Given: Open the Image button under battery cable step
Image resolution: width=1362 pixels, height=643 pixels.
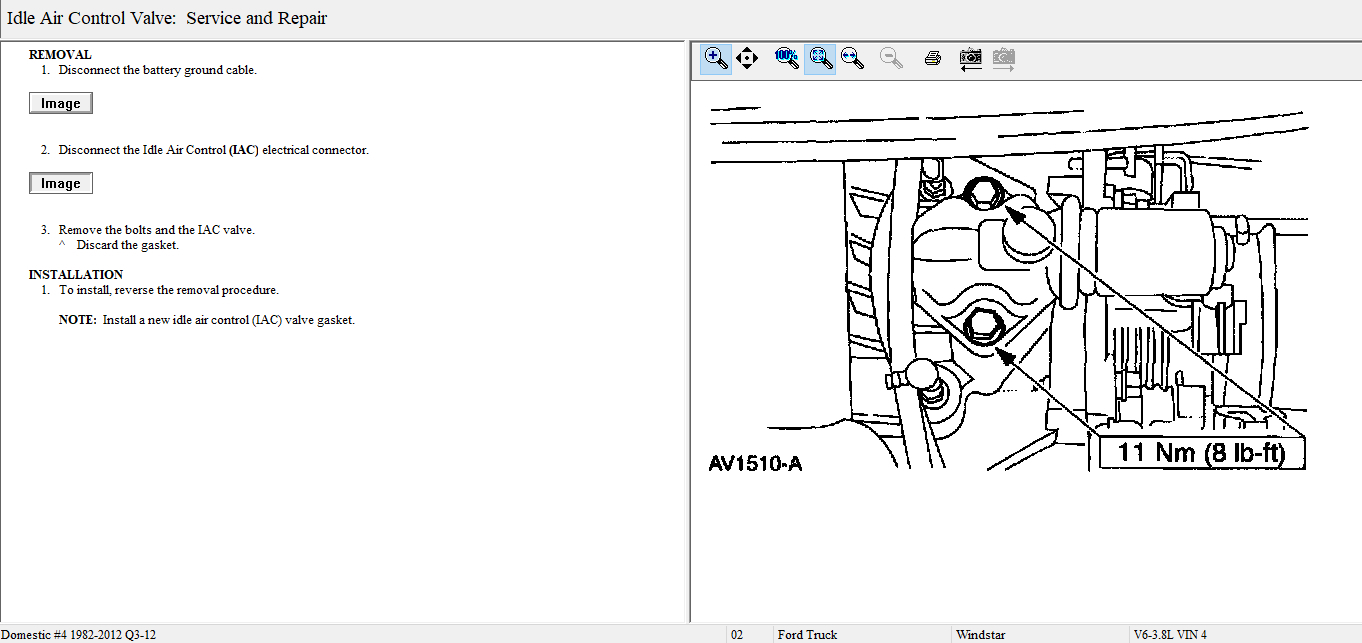Looking at the screenshot, I should pos(61,104).
